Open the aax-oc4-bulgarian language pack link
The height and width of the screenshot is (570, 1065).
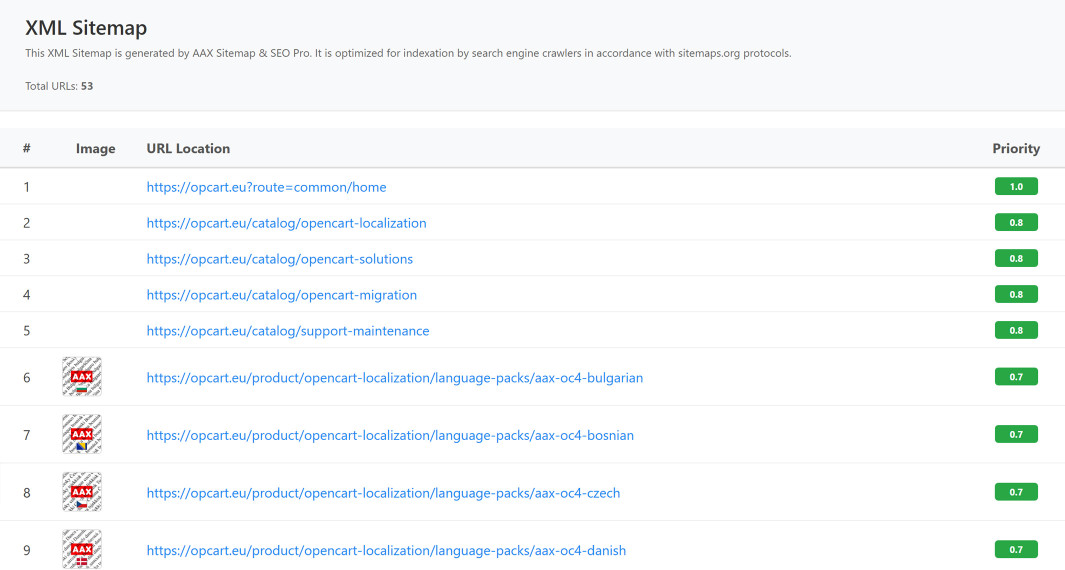click(x=394, y=378)
